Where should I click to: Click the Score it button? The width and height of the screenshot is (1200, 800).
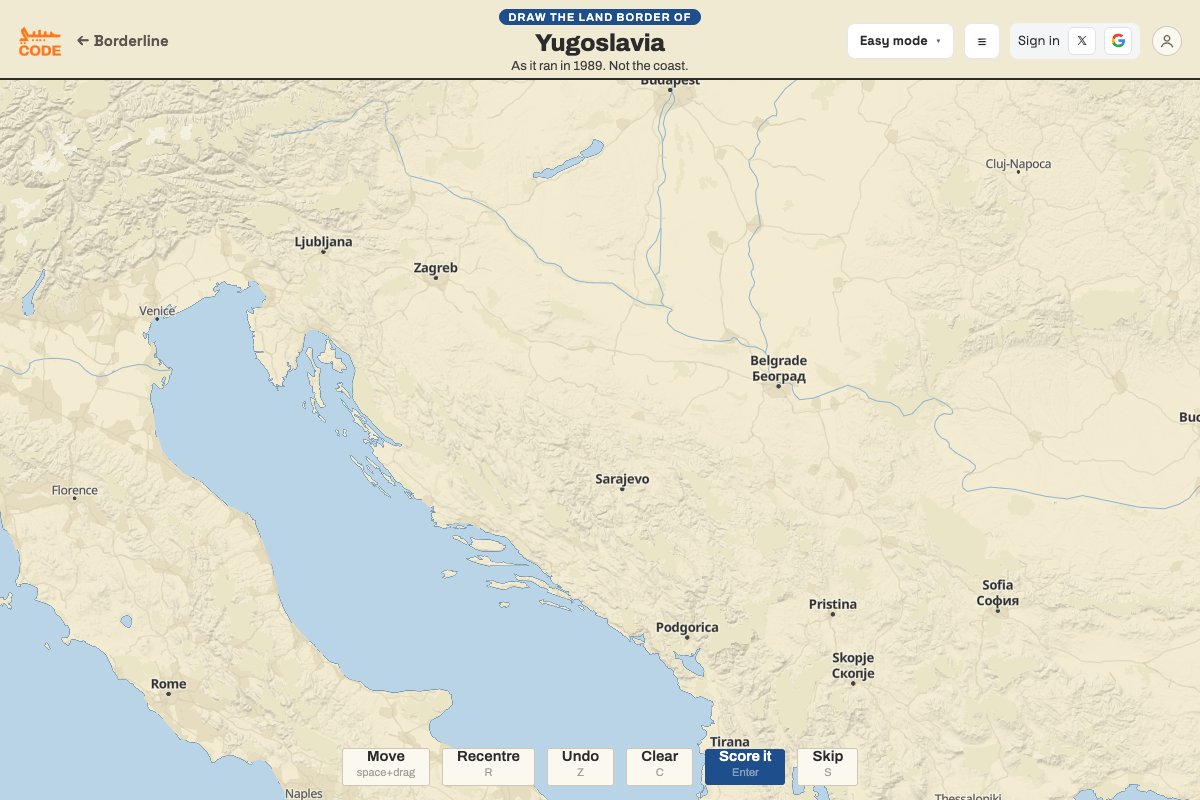pos(745,766)
